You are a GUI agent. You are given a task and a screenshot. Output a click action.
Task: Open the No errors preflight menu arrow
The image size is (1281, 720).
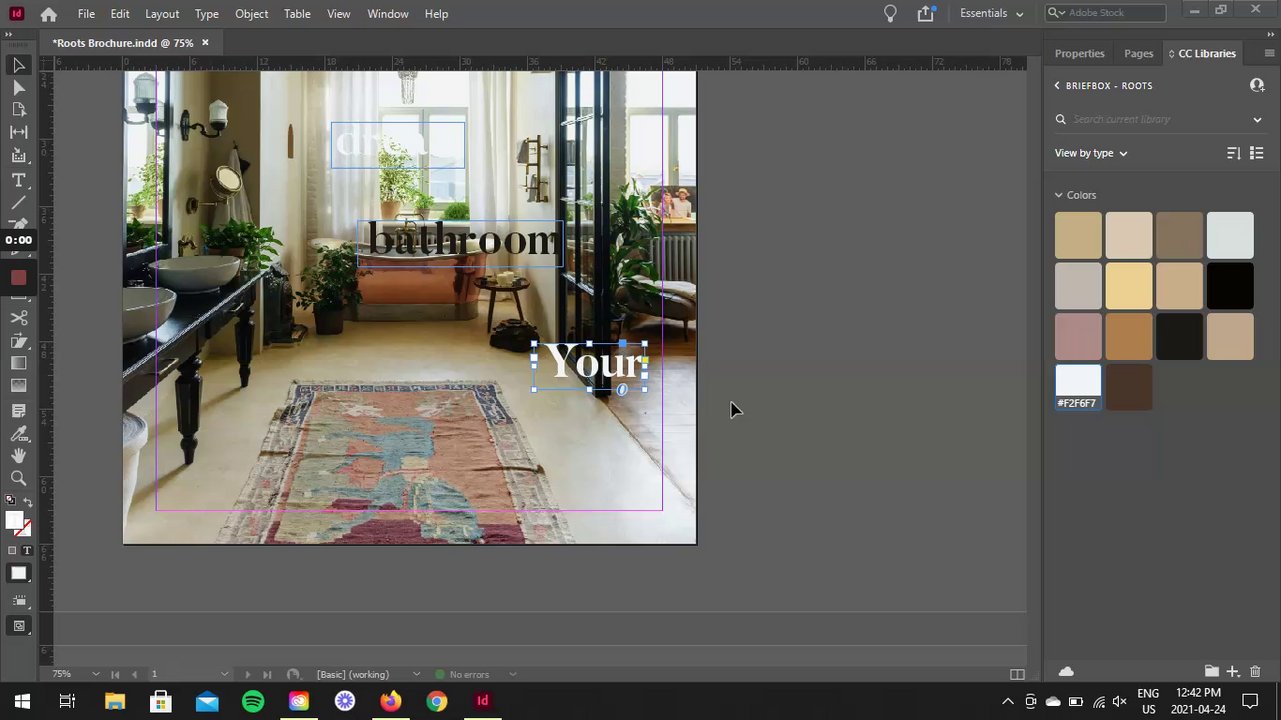[x=513, y=674]
